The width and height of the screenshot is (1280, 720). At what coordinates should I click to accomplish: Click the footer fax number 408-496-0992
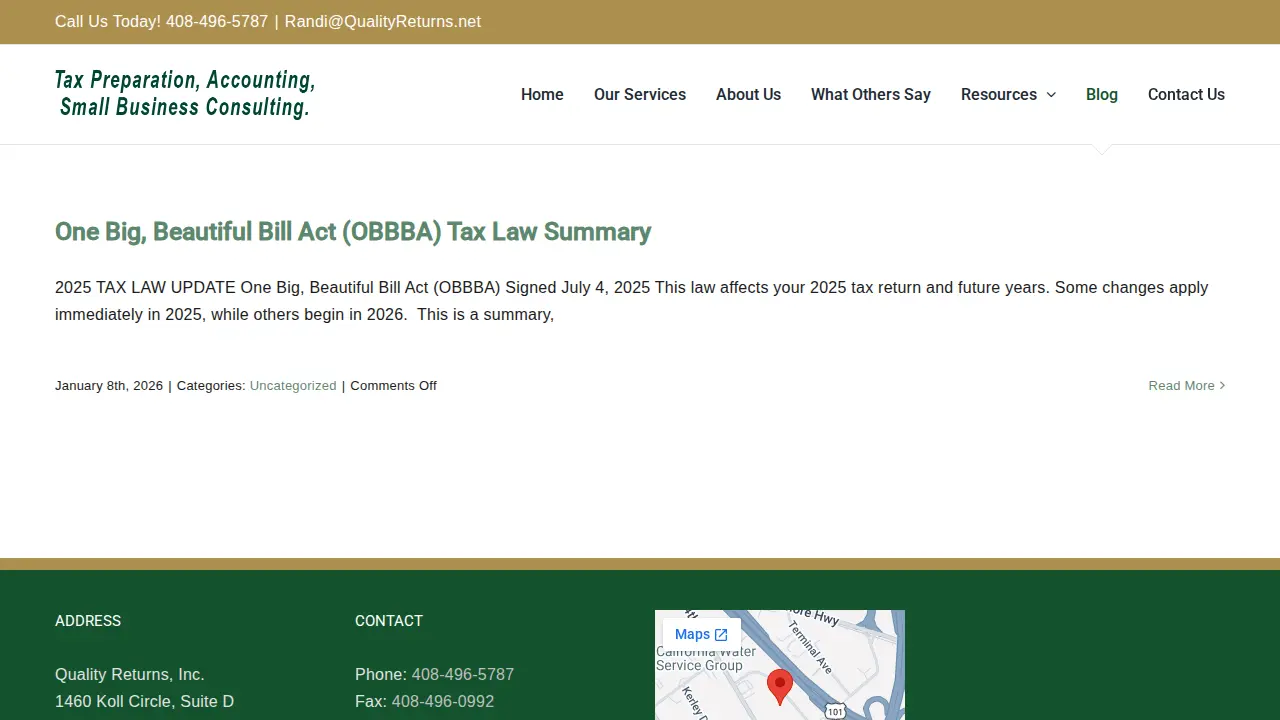pos(443,701)
